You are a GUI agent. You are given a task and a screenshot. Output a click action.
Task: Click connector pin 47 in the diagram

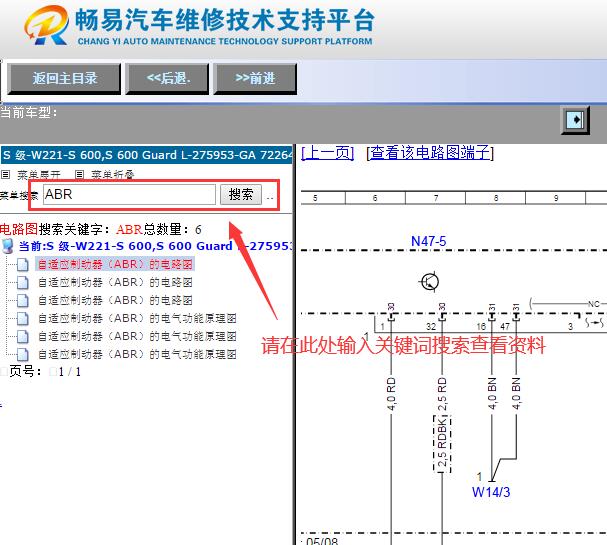(x=505, y=327)
